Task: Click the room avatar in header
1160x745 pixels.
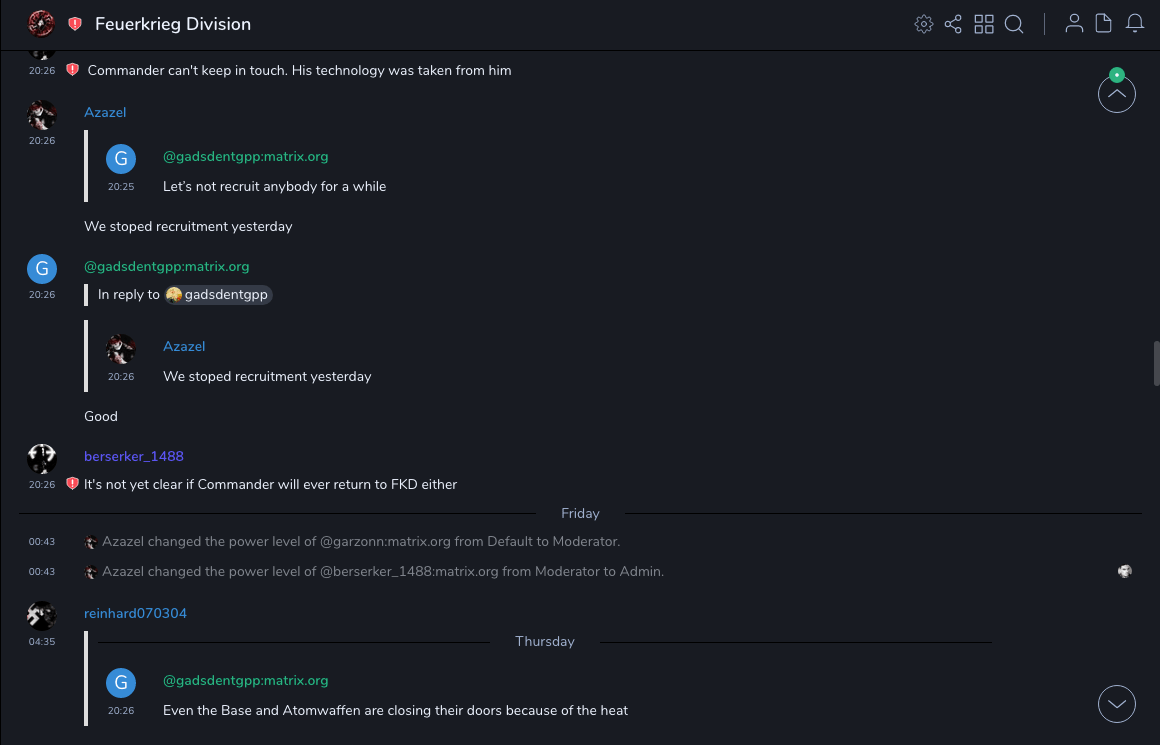Action: point(41,23)
